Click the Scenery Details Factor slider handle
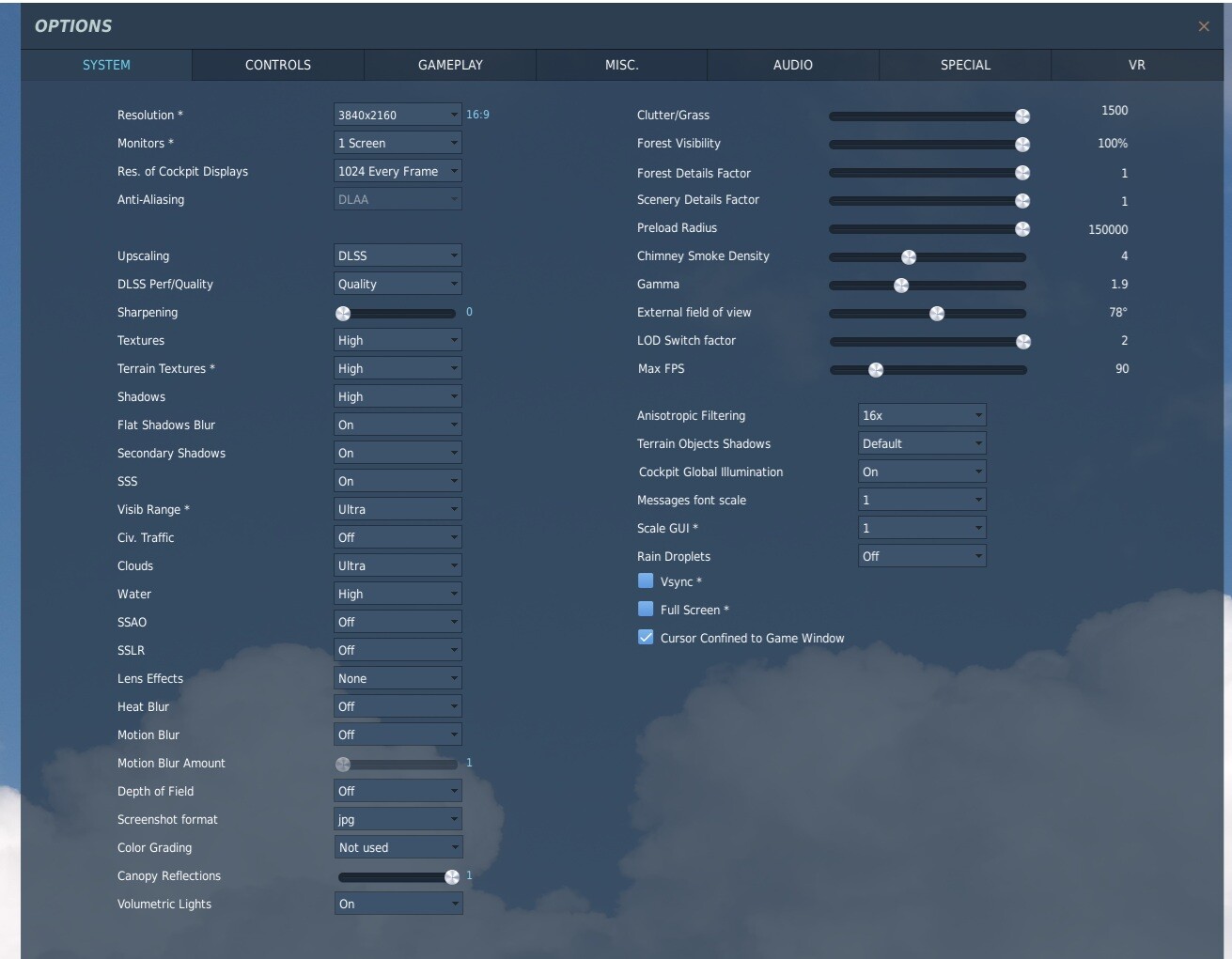This screenshot has width=1232, height=959. point(1022,200)
